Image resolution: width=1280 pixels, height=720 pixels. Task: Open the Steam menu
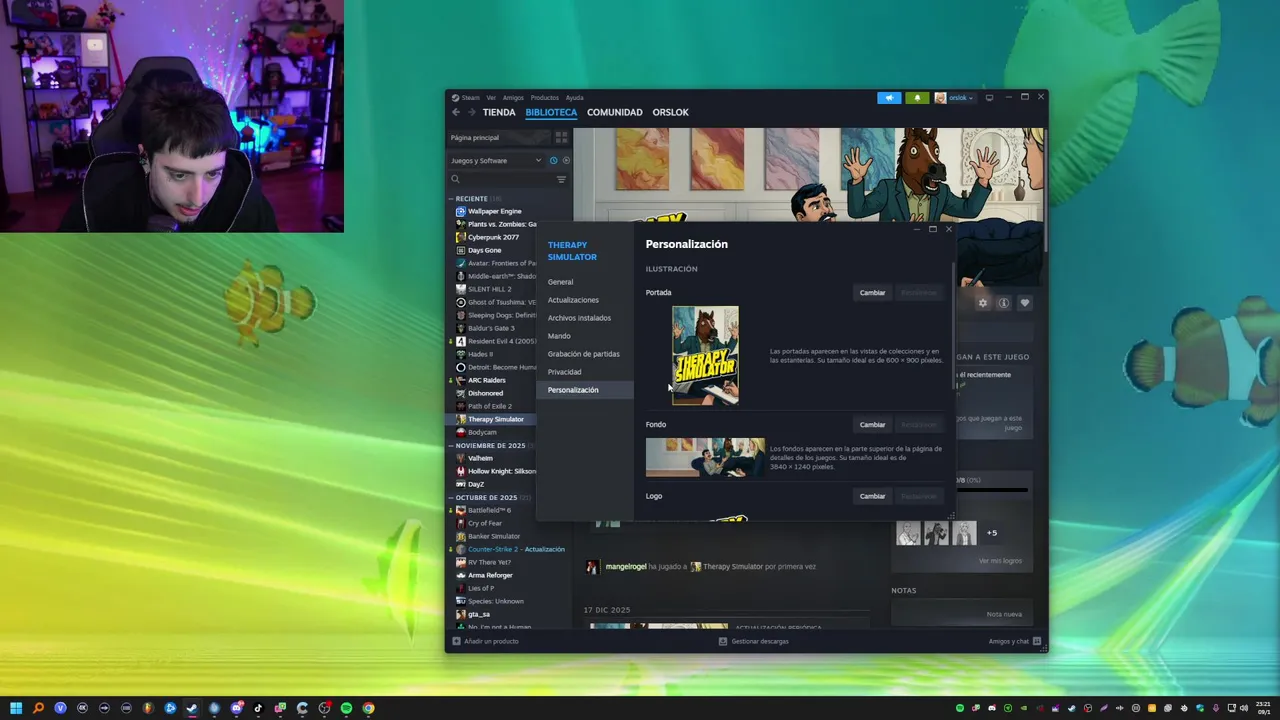(470, 98)
